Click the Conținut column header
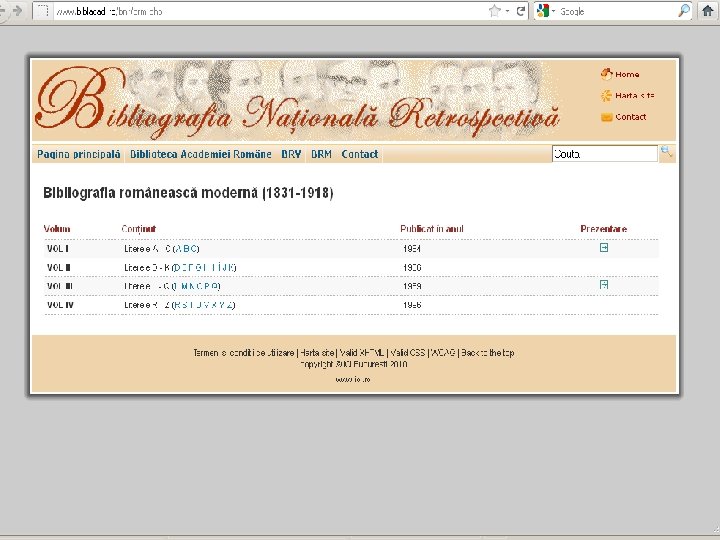 (139, 229)
